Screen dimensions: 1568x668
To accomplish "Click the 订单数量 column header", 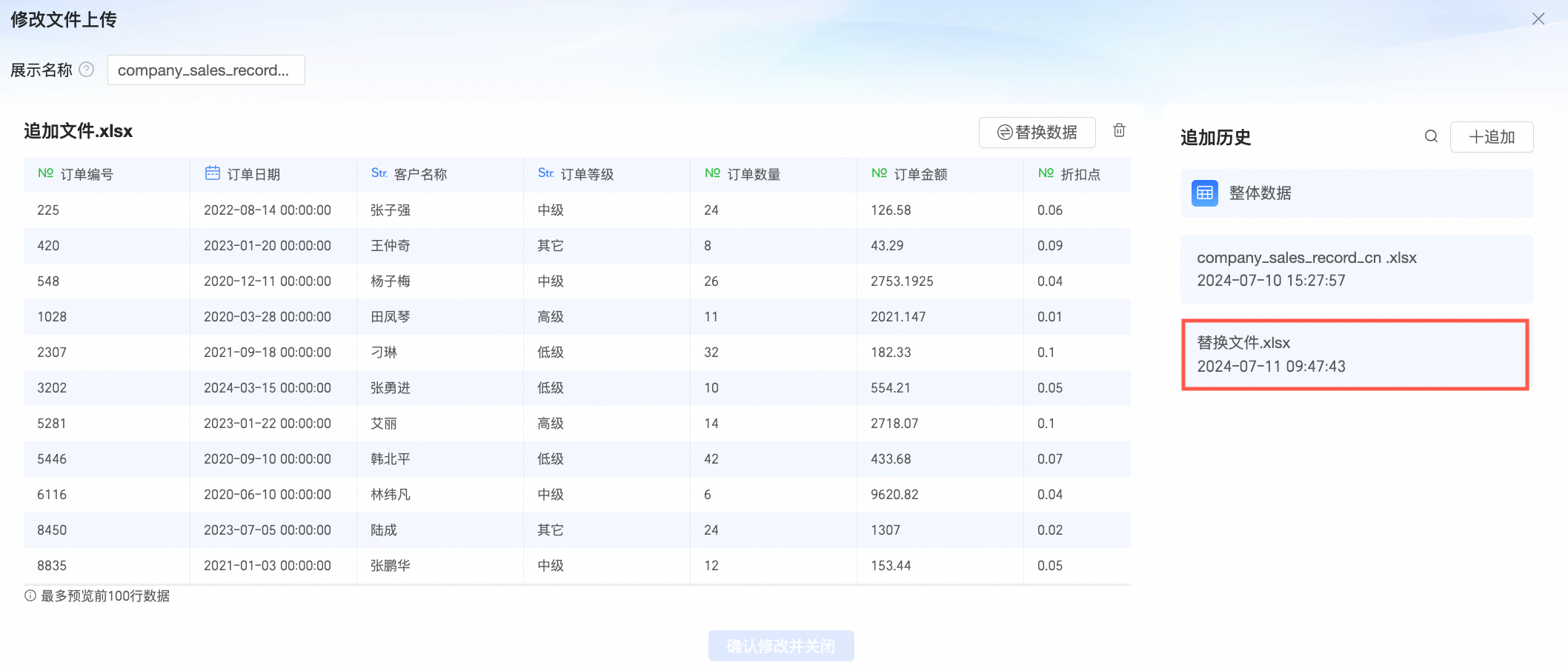I will (774, 175).
